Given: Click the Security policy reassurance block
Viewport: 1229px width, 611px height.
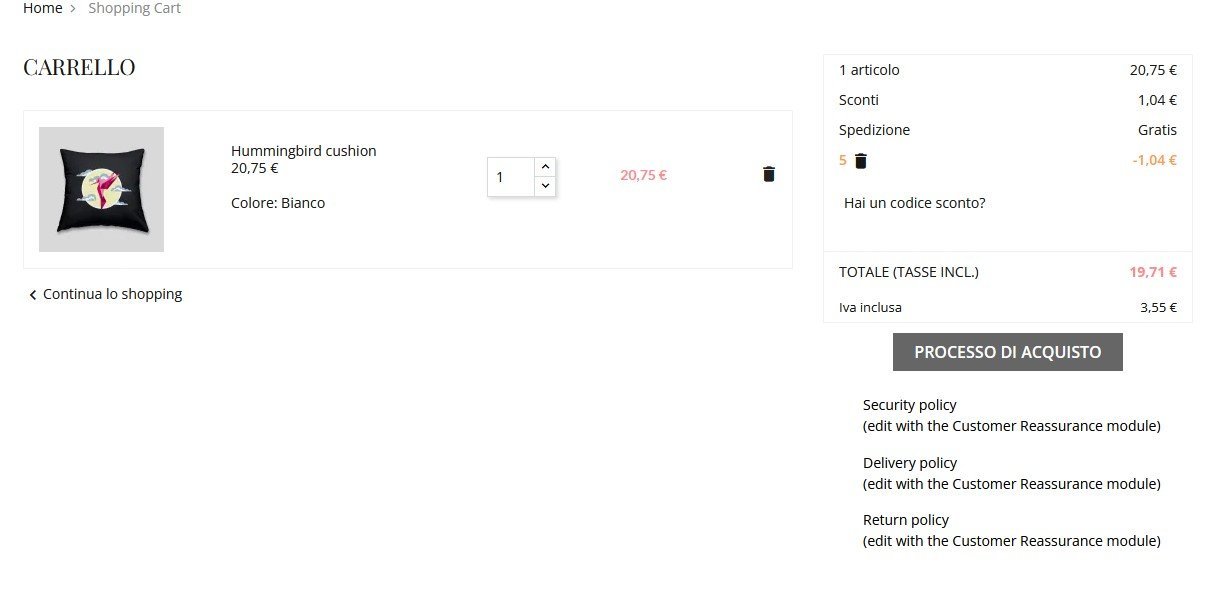Looking at the screenshot, I should [x=1010, y=415].
